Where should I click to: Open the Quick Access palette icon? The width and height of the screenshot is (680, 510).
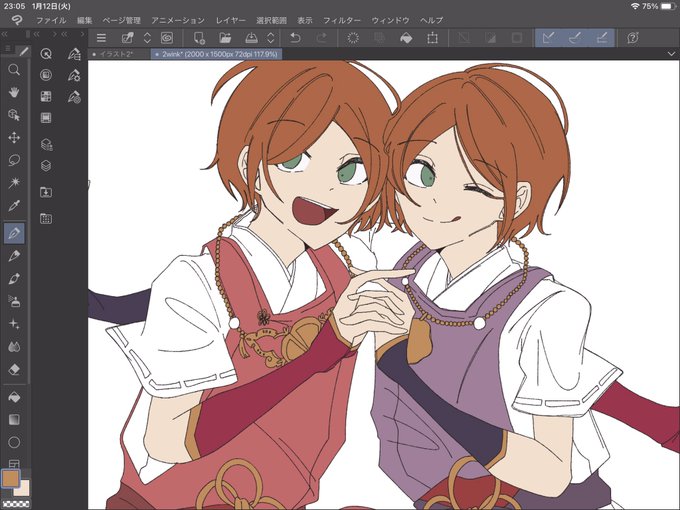(46, 54)
